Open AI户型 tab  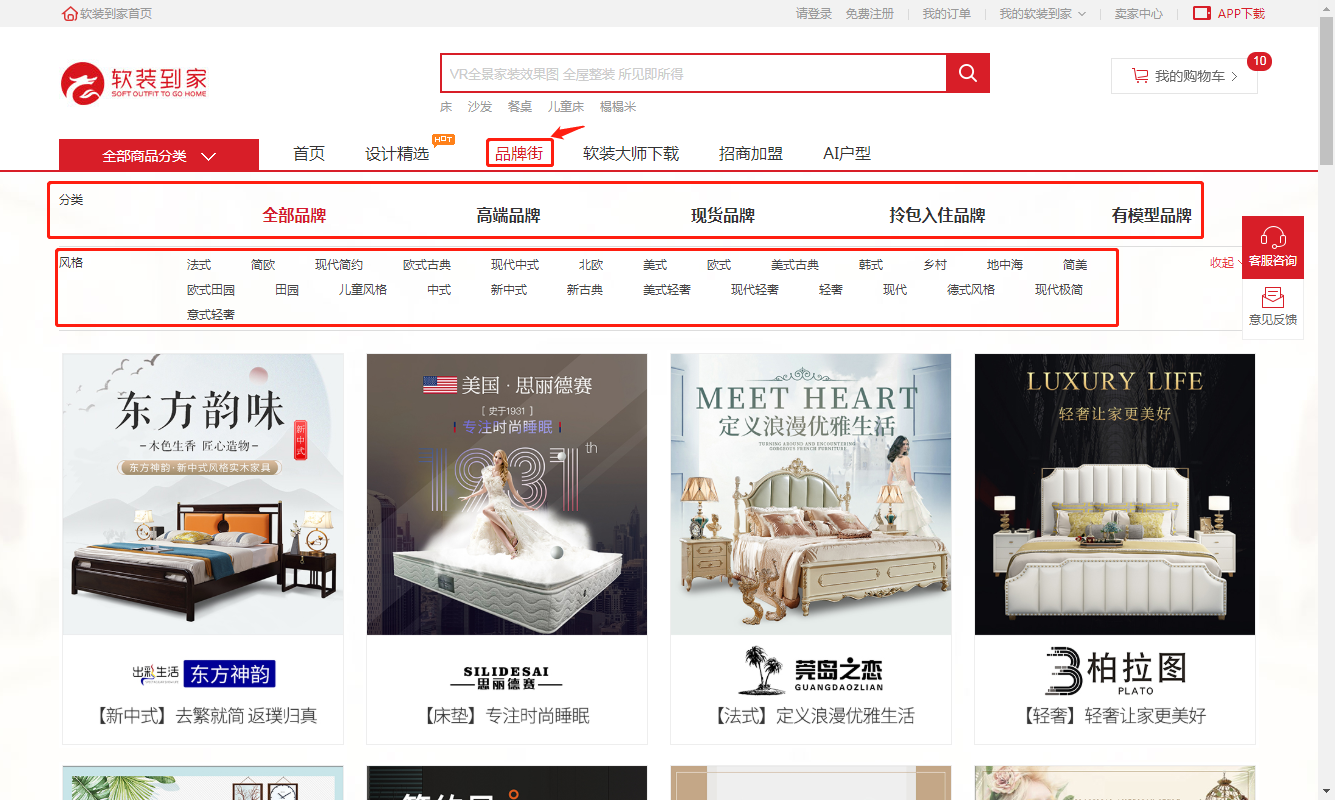(x=847, y=154)
